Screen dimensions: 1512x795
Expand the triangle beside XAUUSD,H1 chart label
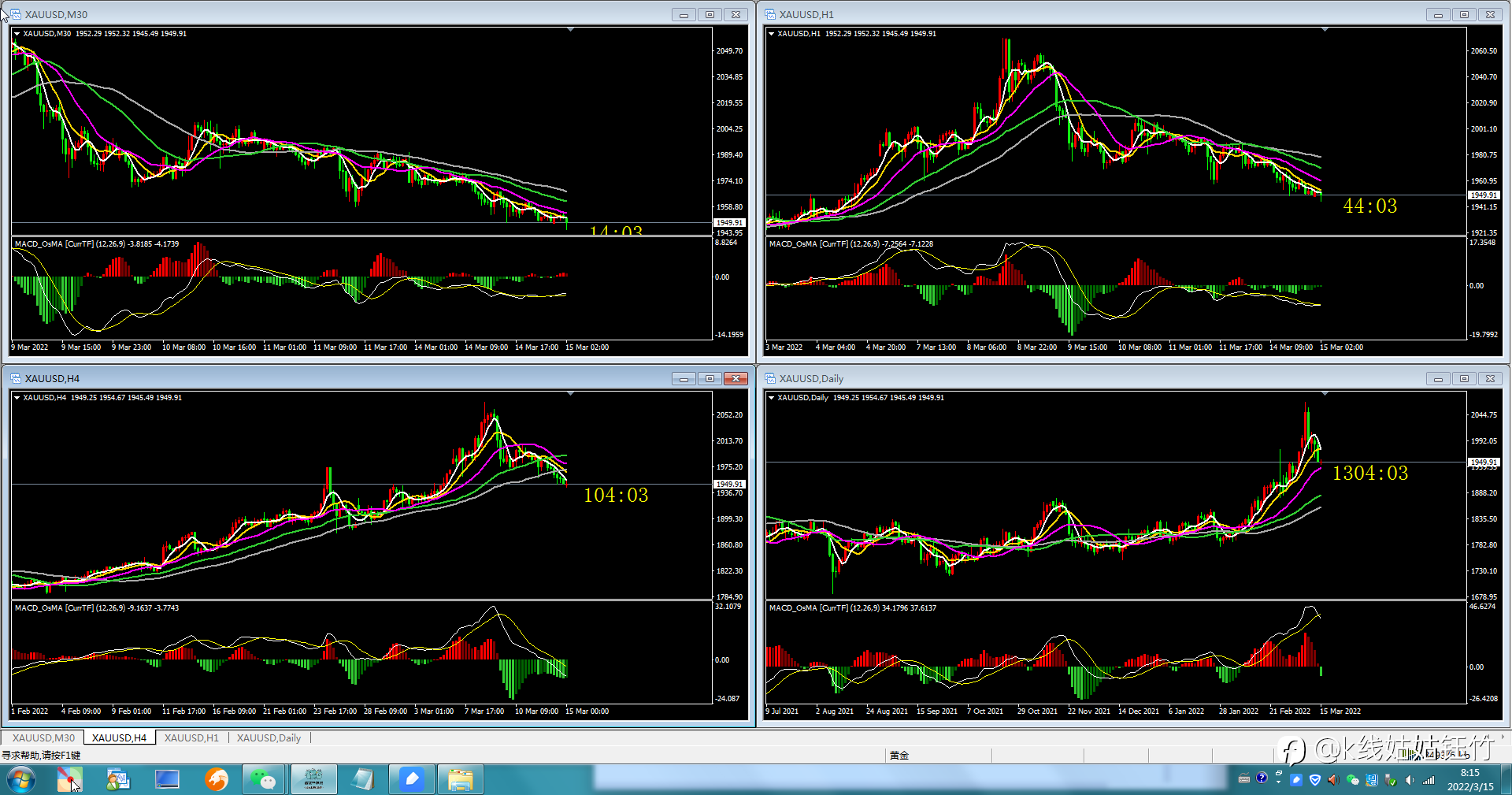coord(771,34)
